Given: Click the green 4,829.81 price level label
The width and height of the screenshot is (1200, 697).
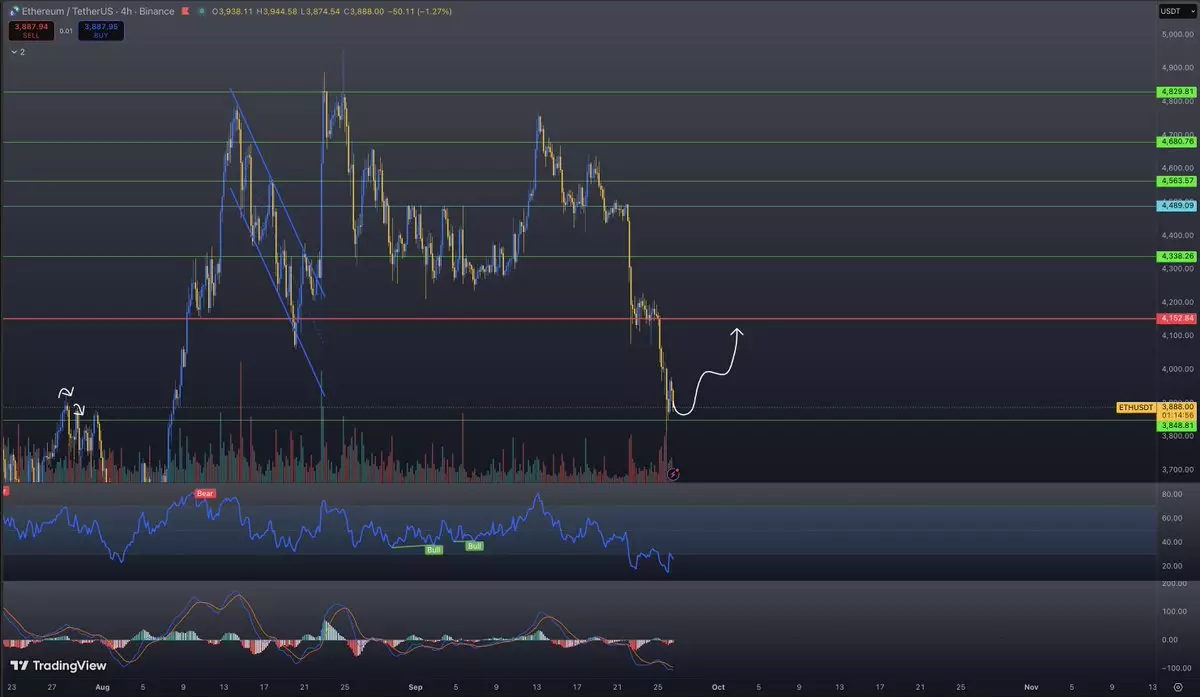Looking at the screenshot, I should [1176, 92].
